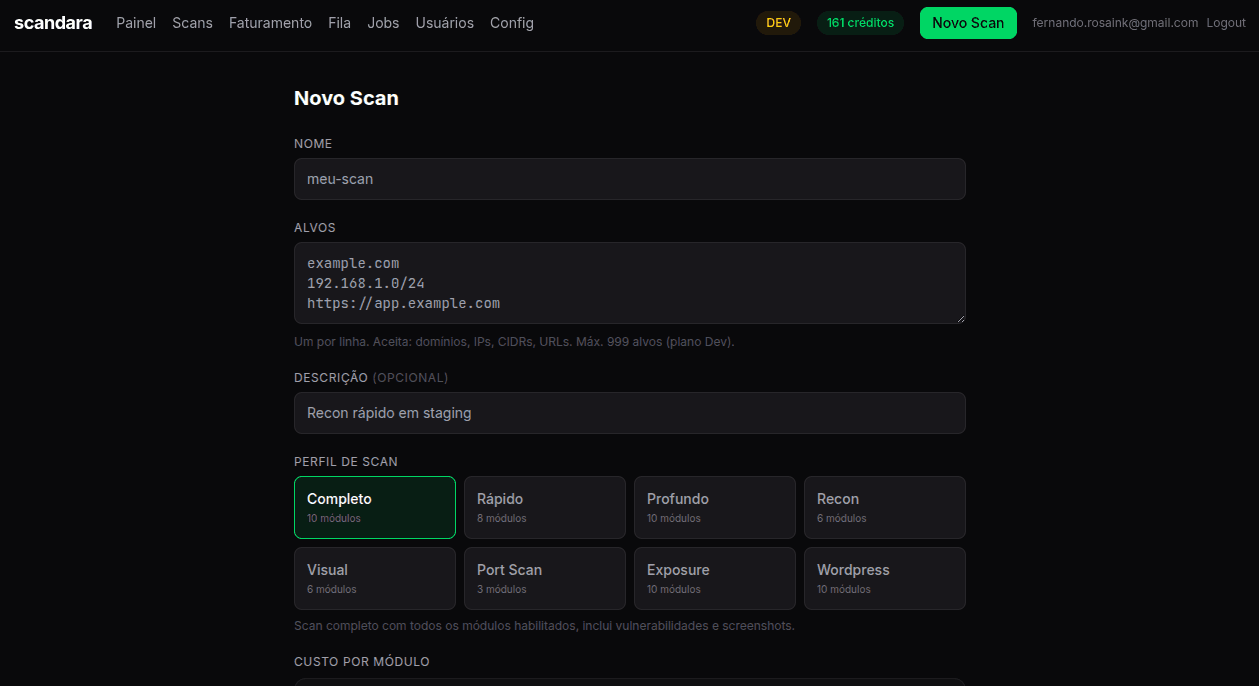Click the Descrição input field
This screenshot has width=1259, height=686.
tap(629, 413)
